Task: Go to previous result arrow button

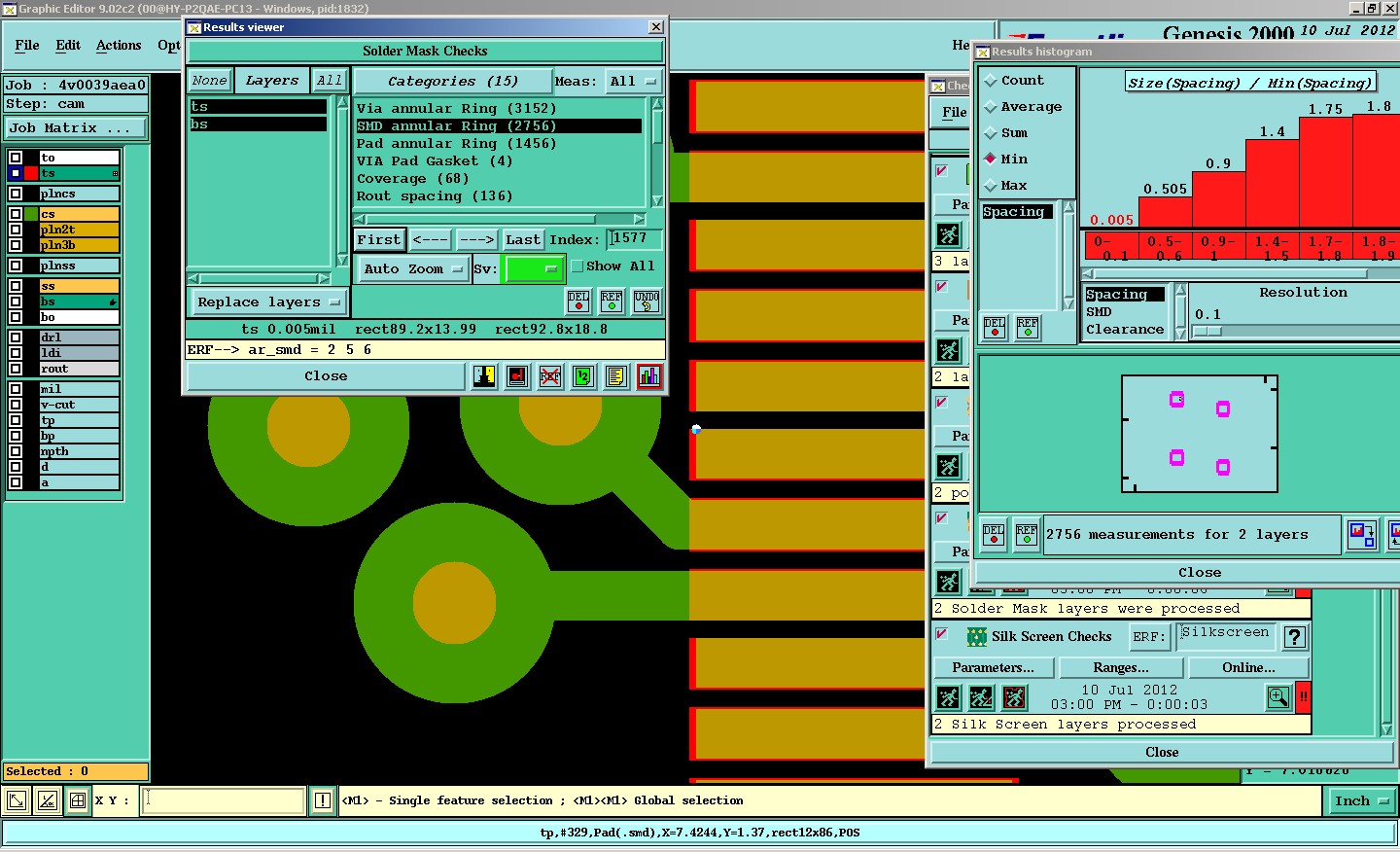Action: tap(430, 240)
